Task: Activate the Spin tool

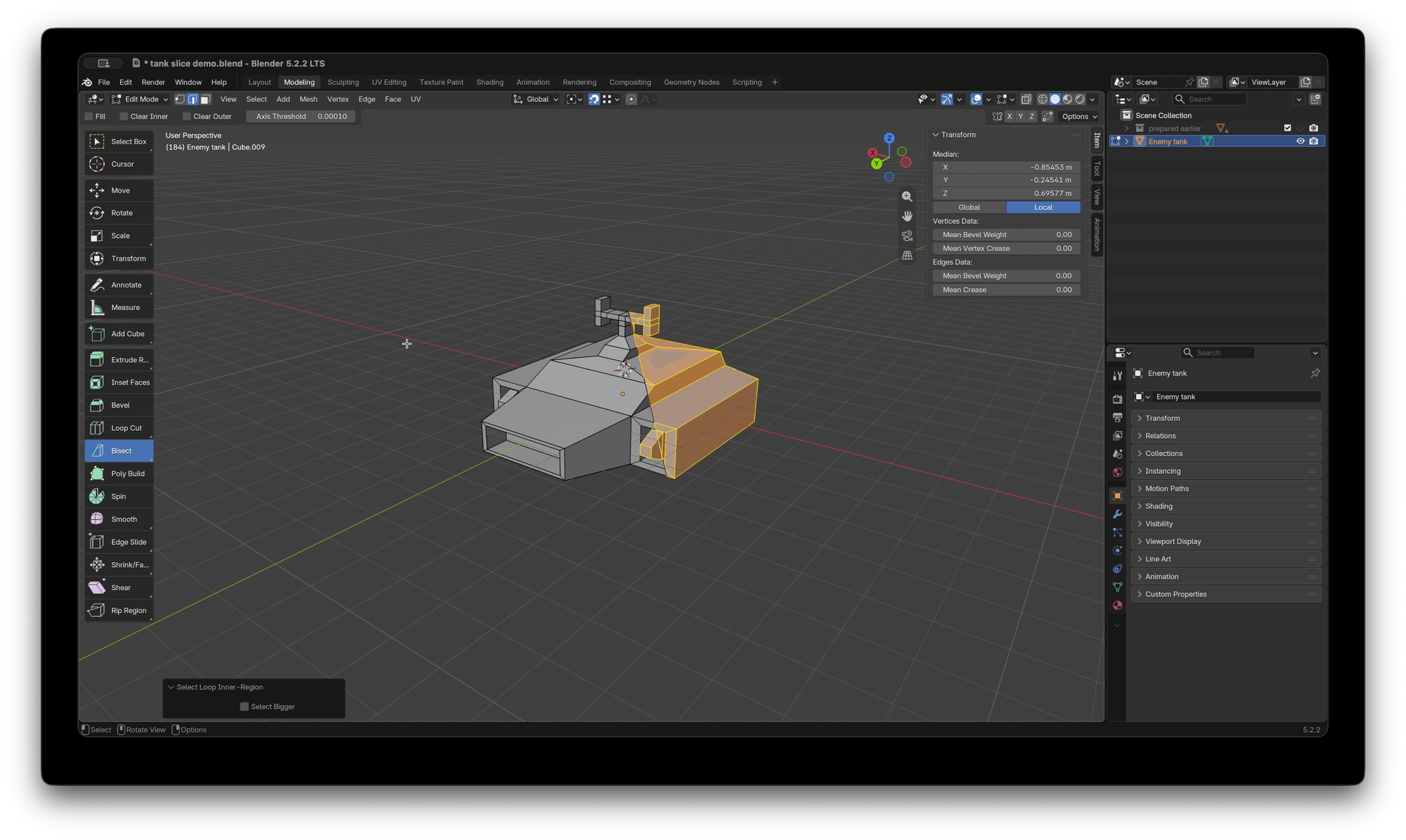Action: coord(119,496)
